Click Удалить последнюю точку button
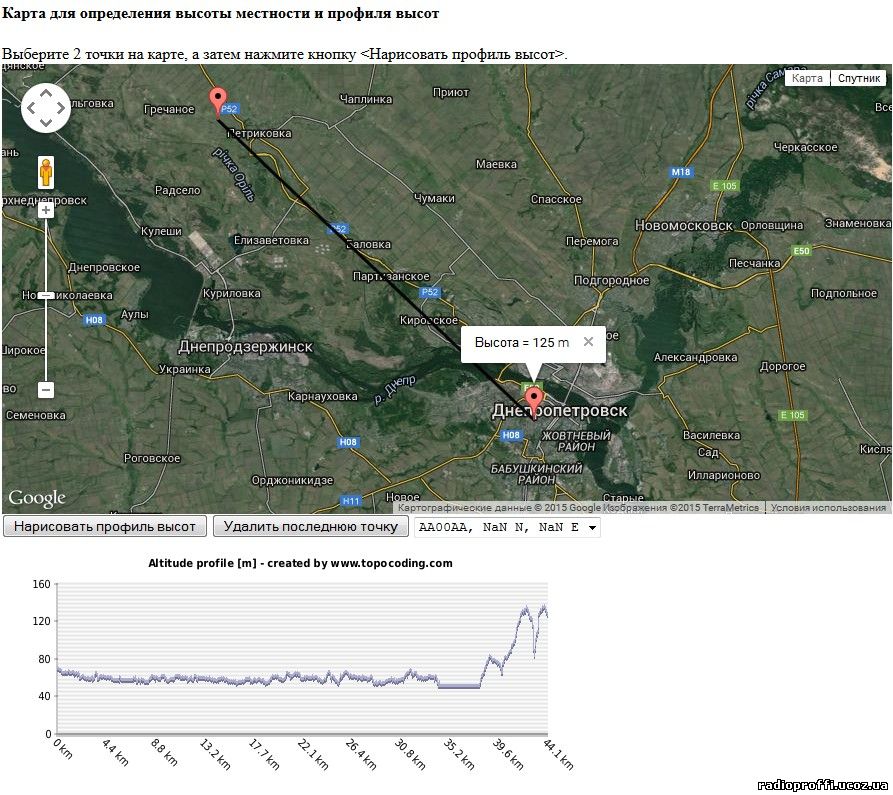The image size is (893, 795). pos(310,526)
